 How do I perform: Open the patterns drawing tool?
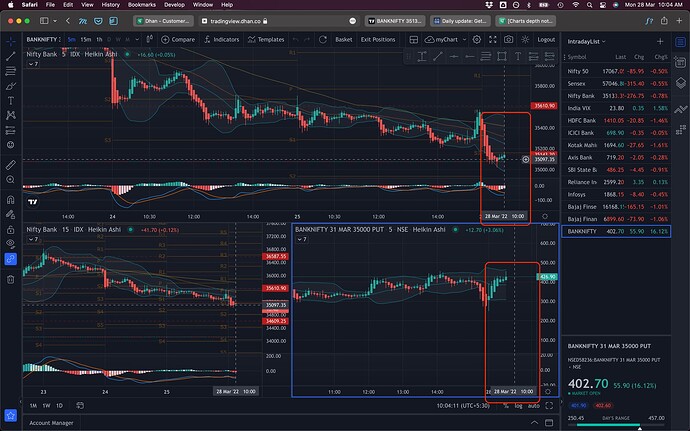(11, 115)
